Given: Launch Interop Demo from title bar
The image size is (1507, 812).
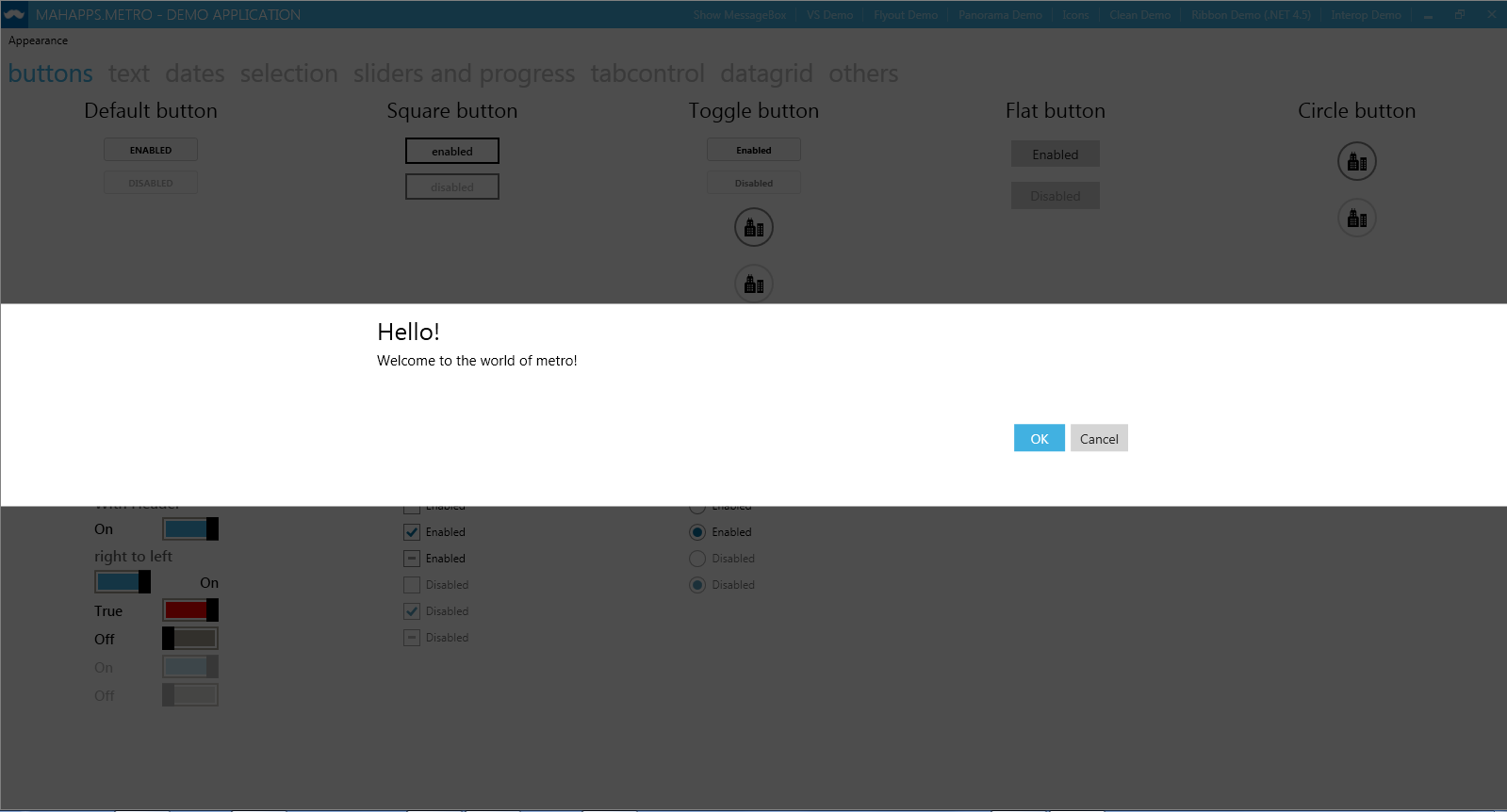Looking at the screenshot, I should [x=1366, y=15].
